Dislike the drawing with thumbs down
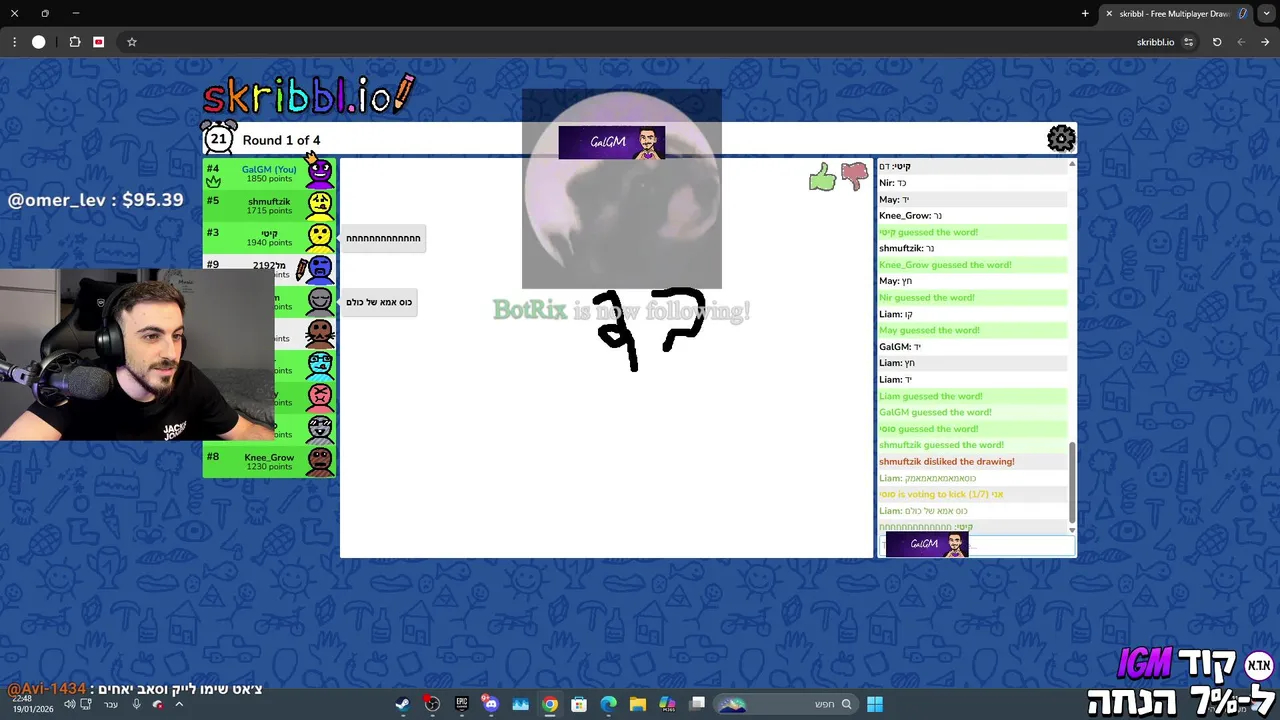This screenshot has width=1280, height=720. tap(854, 177)
